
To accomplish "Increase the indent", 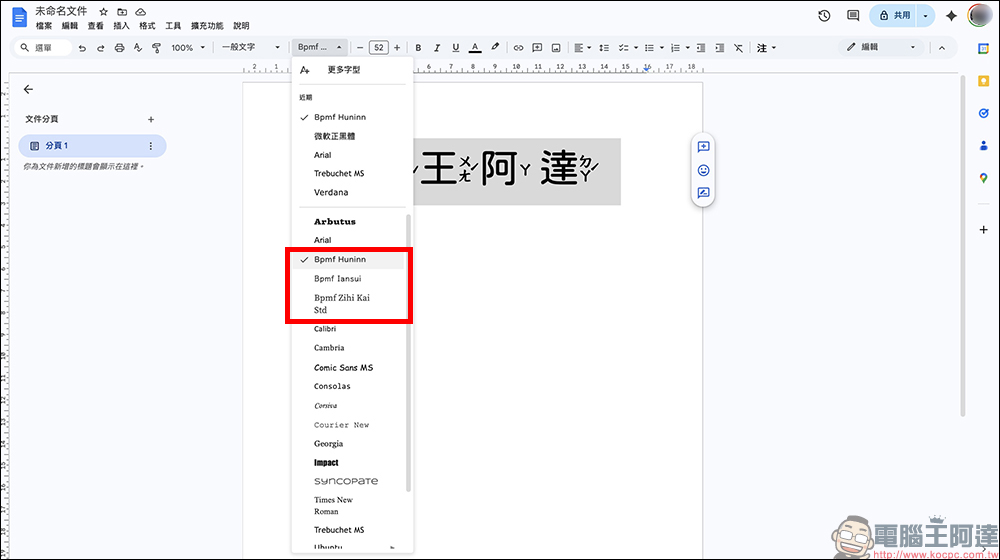I will tap(719, 48).
